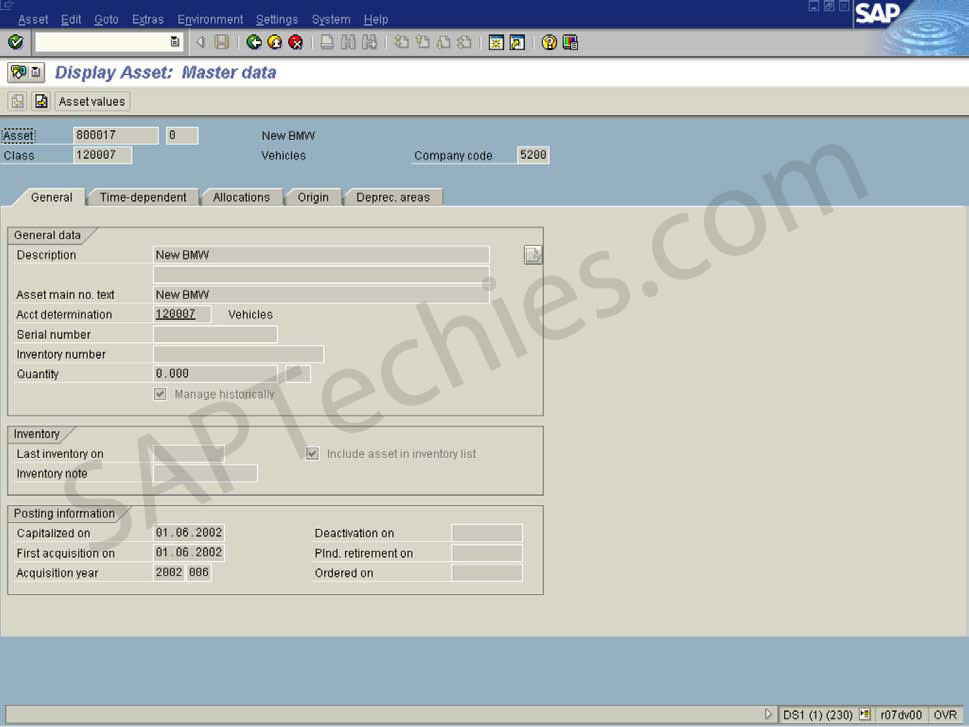Image resolution: width=969 pixels, height=727 pixels.
Task: Click the Back arrow icon
Action: (x=254, y=42)
